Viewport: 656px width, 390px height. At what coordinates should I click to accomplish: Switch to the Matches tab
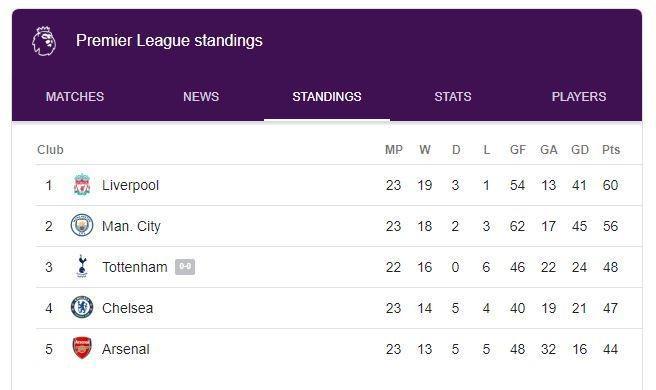pos(75,97)
